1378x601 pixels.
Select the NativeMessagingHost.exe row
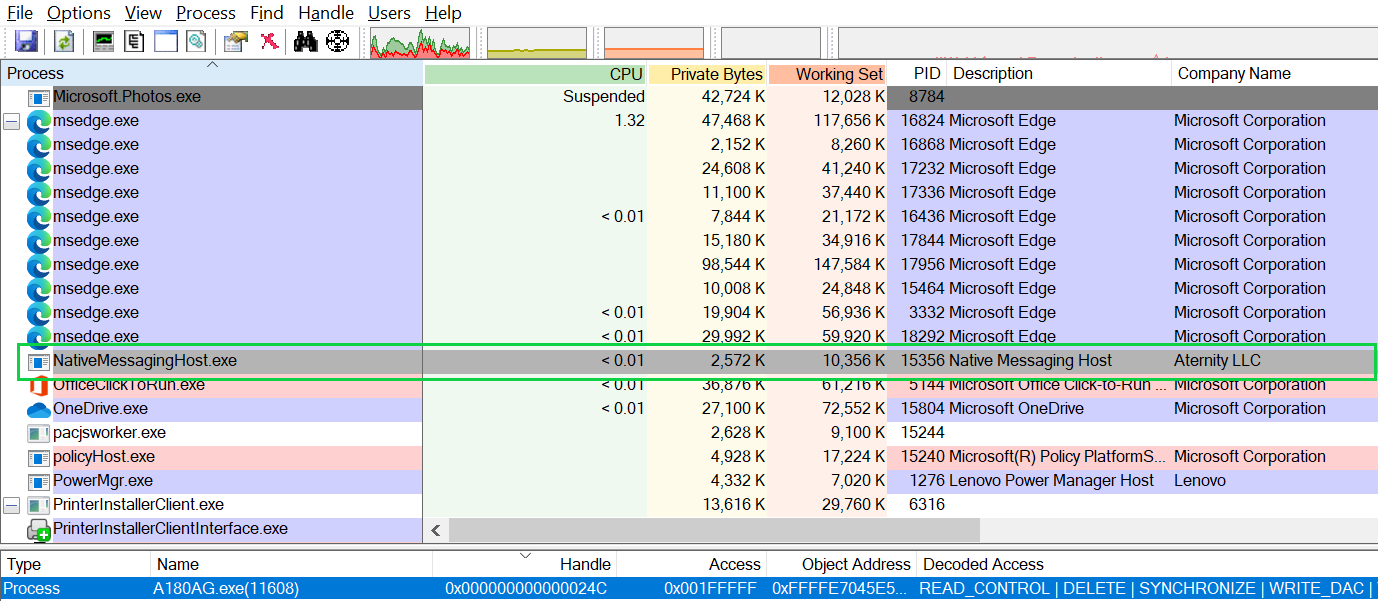(697, 361)
